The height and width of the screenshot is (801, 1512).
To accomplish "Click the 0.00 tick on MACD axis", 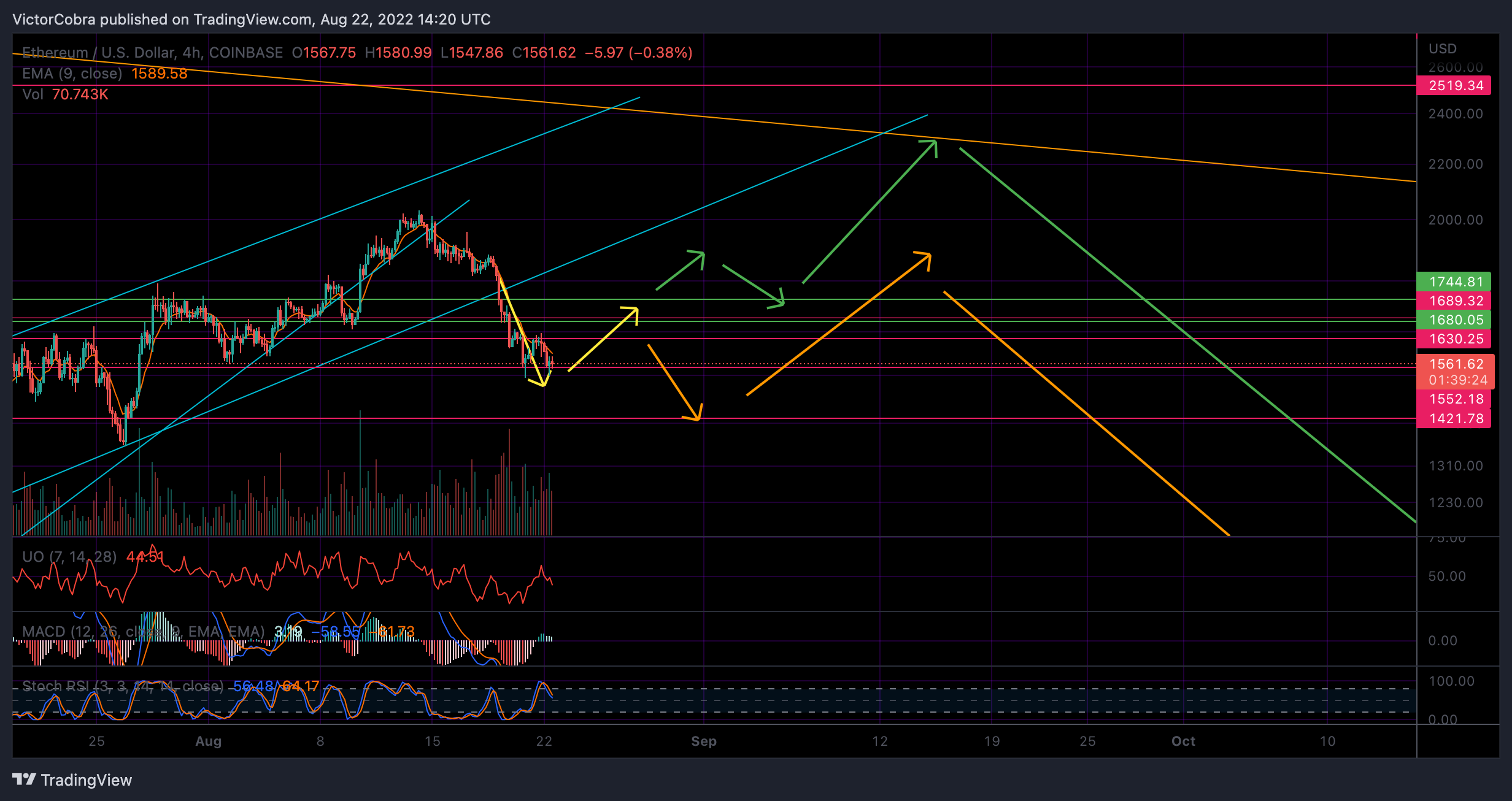I will pyautogui.click(x=1443, y=640).
